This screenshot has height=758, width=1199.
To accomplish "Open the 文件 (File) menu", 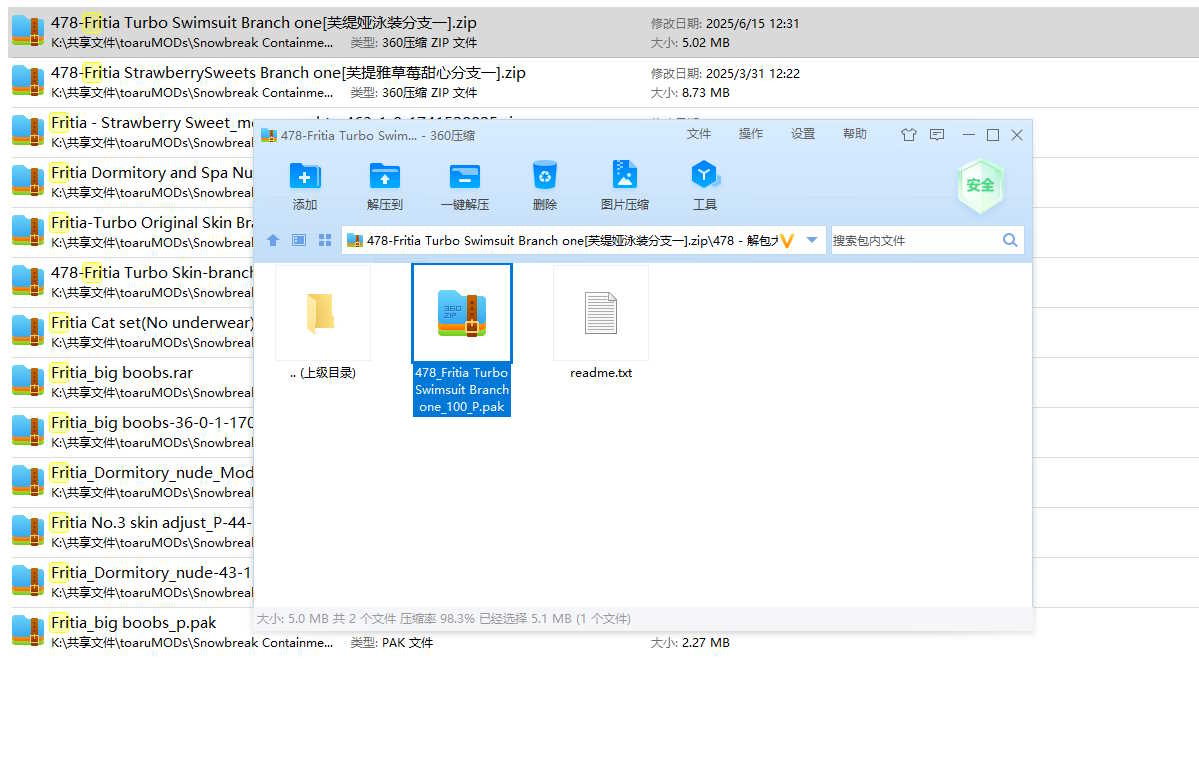I will [x=699, y=135].
